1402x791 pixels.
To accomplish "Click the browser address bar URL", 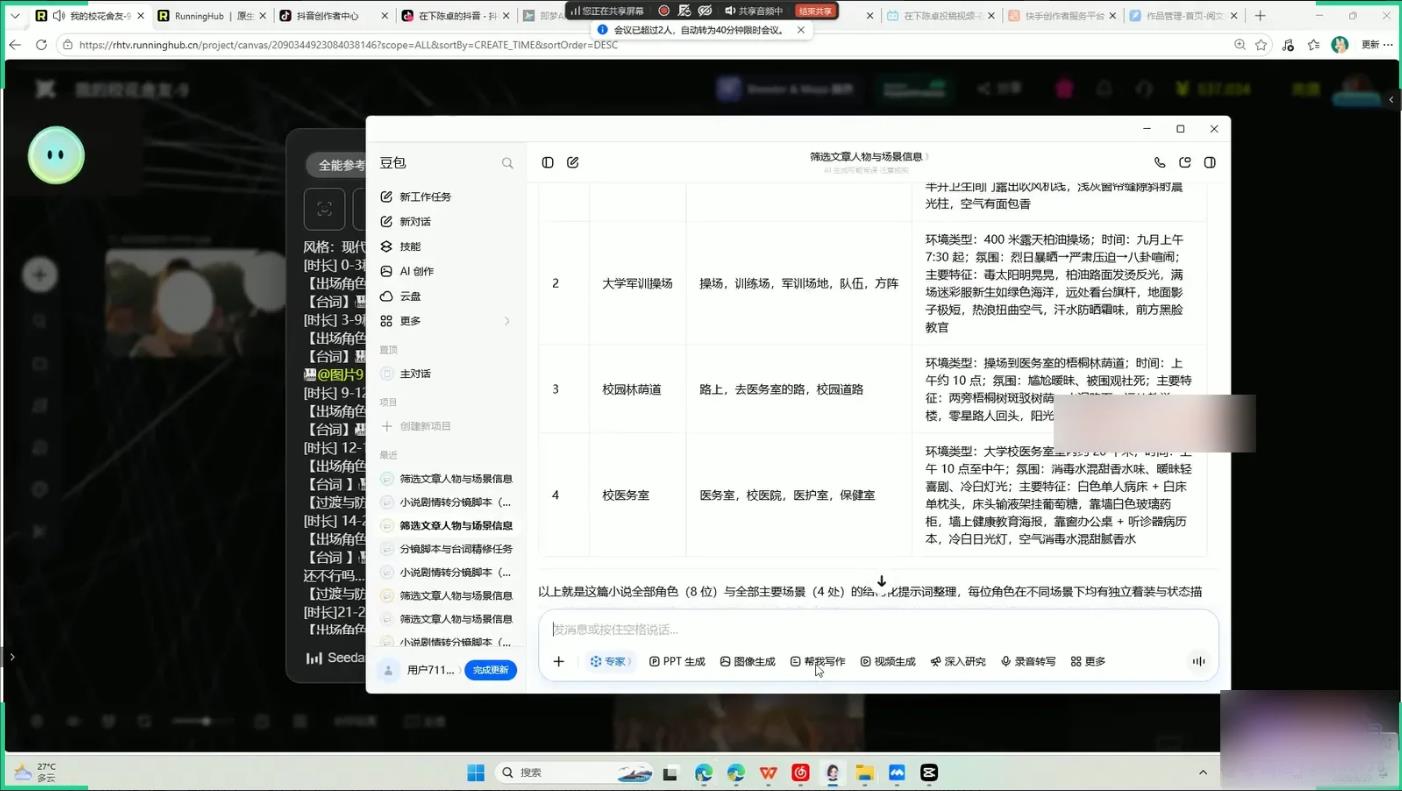I will tap(348, 45).
